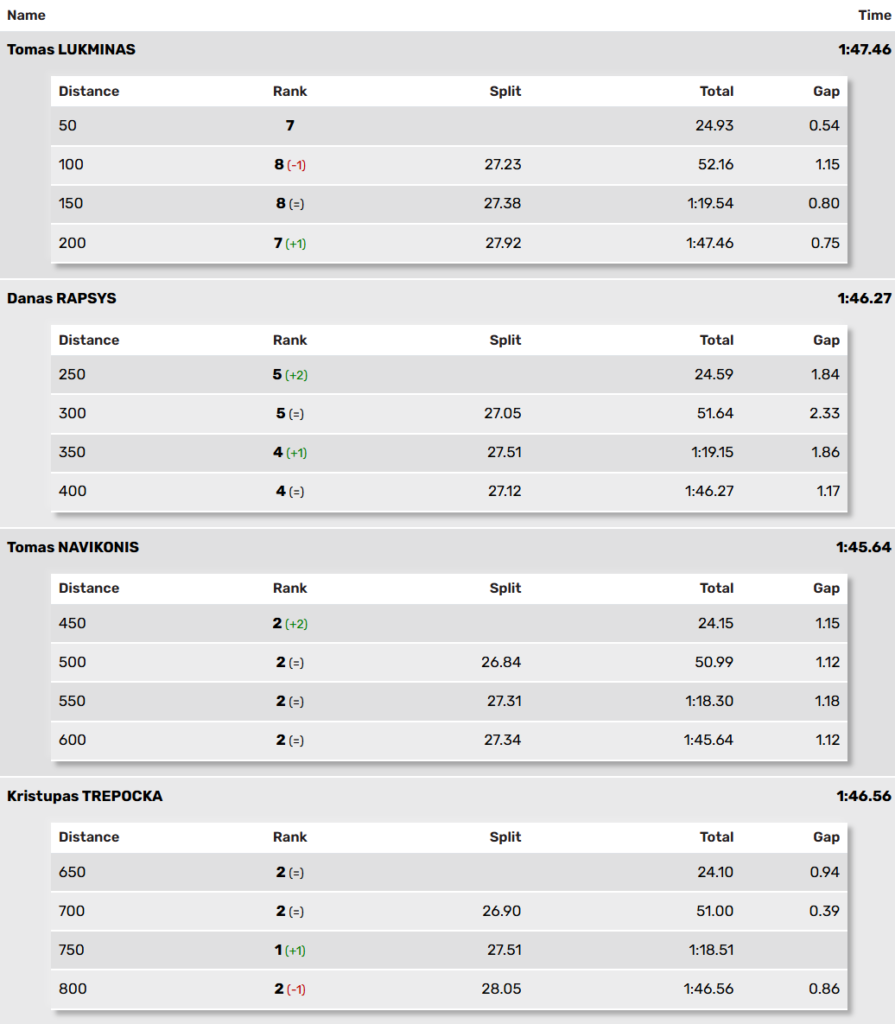Viewport: 895px width, 1024px height.
Task: Click the 28.05 split at 800
Action: point(501,989)
